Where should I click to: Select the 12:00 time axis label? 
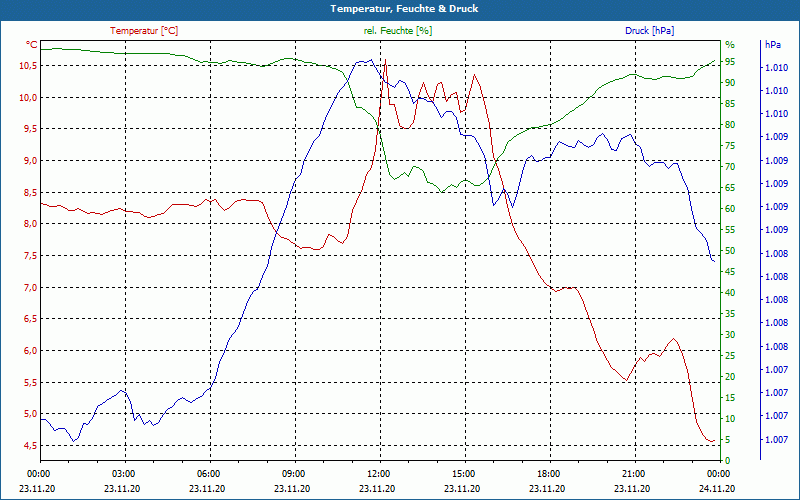pos(378,474)
